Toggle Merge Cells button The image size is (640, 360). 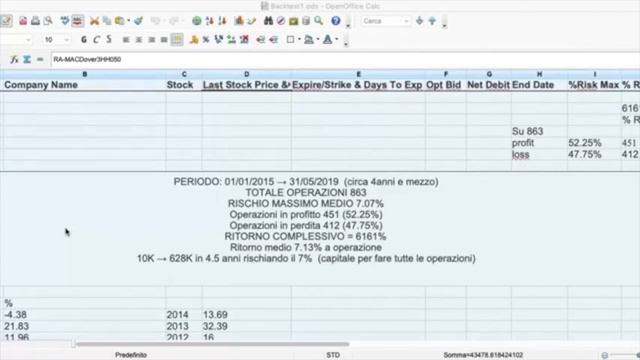pyautogui.click(x=177, y=40)
